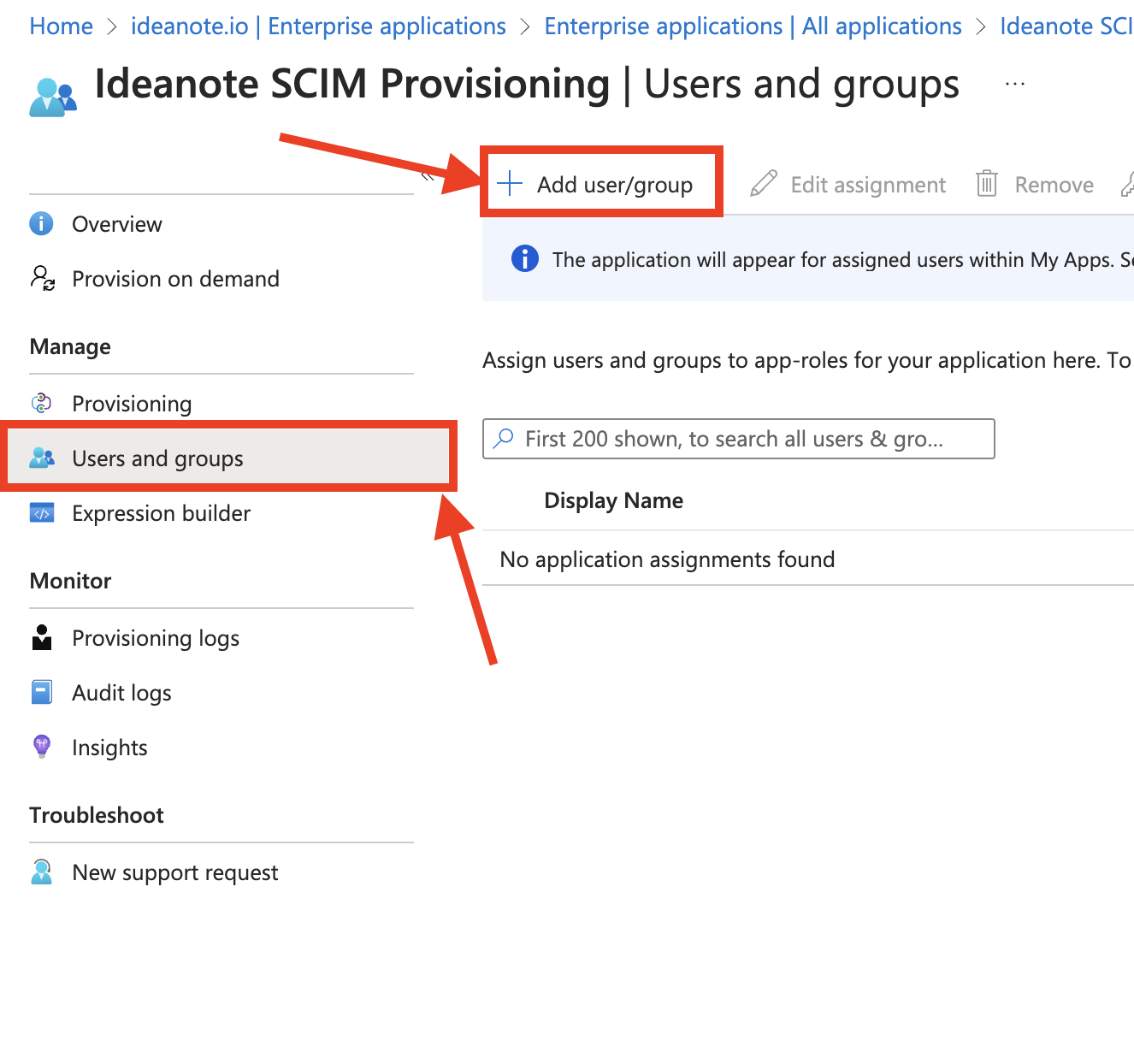Image resolution: width=1134 pixels, height=1064 pixels.
Task: Click the Provision on demand icon
Action: point(42,278)
